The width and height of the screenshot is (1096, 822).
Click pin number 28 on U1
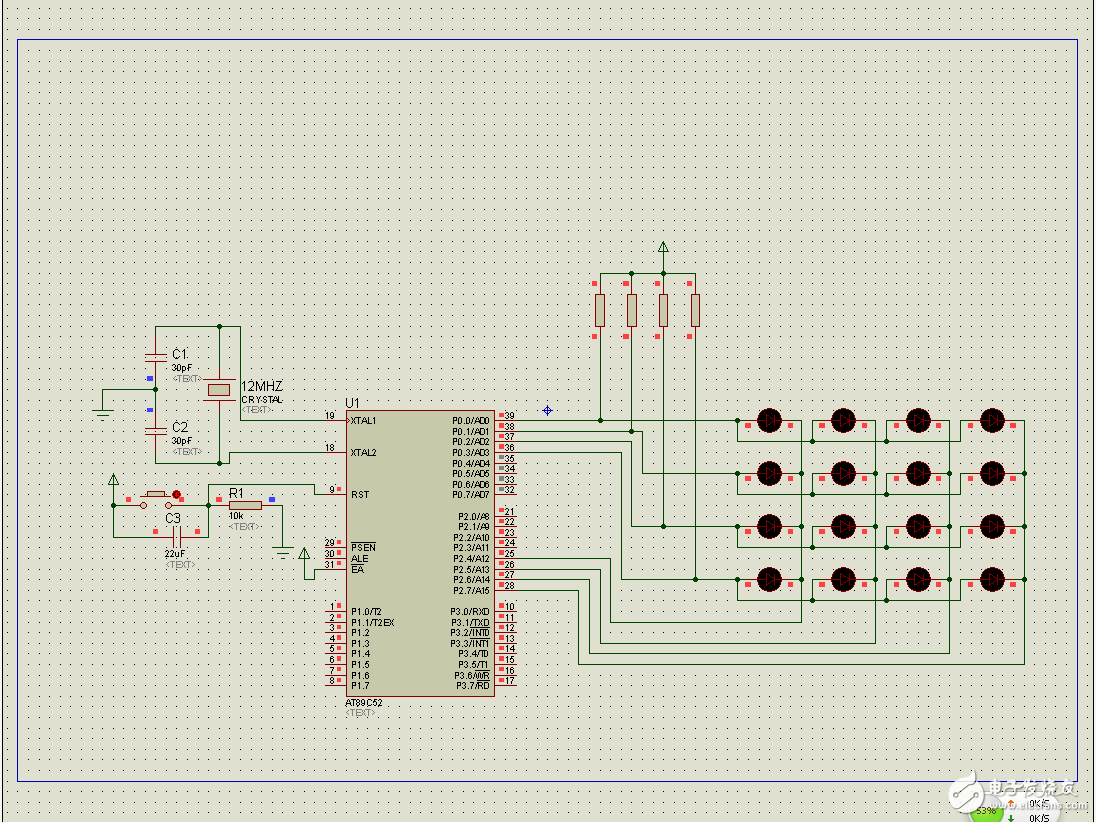coord(510,586)
